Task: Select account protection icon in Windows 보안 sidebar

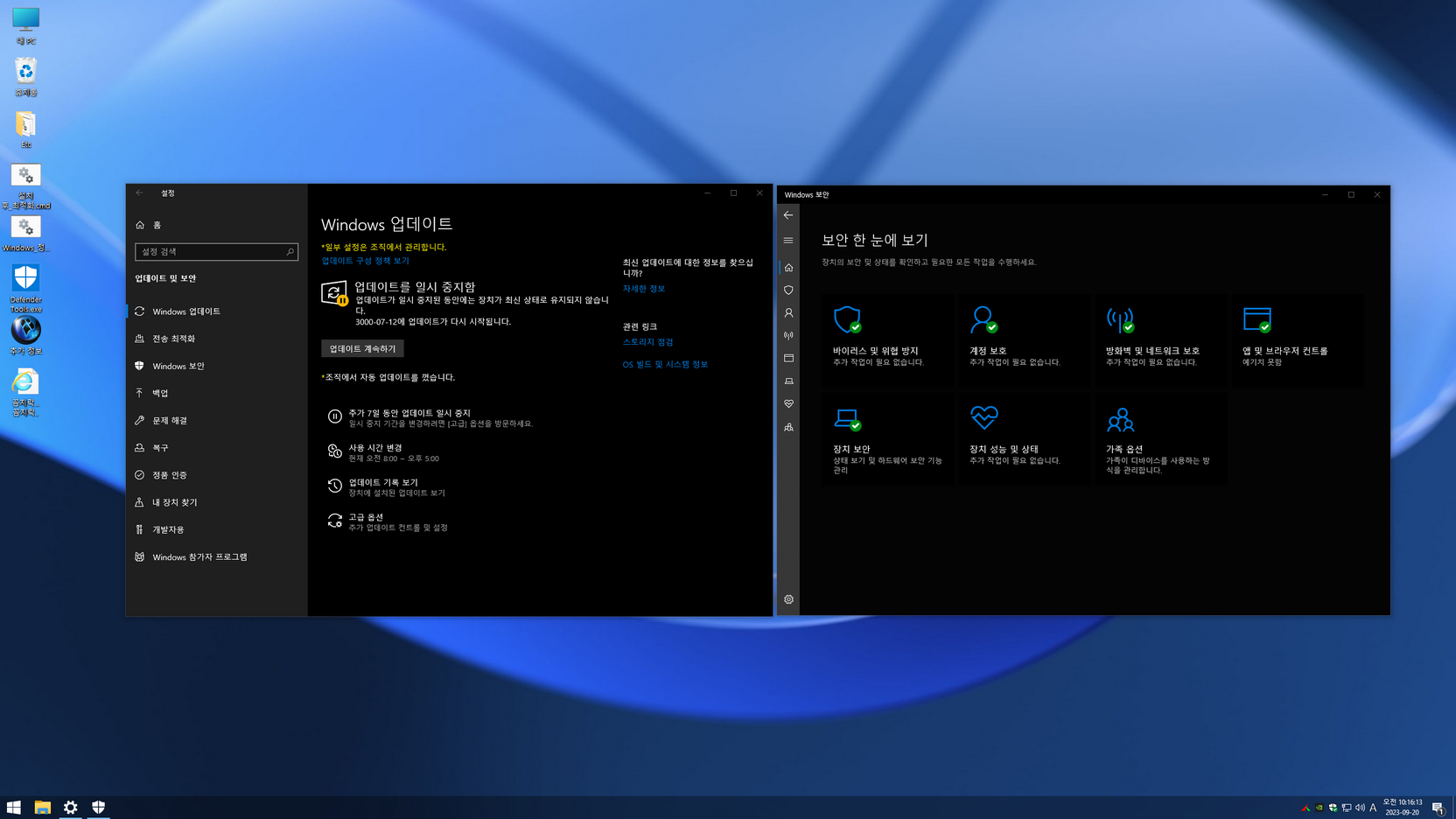Action: 788,313
